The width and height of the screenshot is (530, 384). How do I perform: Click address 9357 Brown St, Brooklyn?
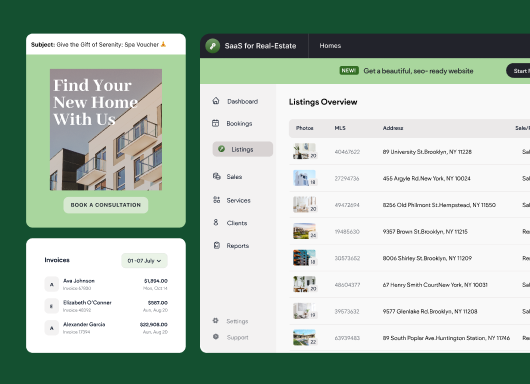click(425, 232)
